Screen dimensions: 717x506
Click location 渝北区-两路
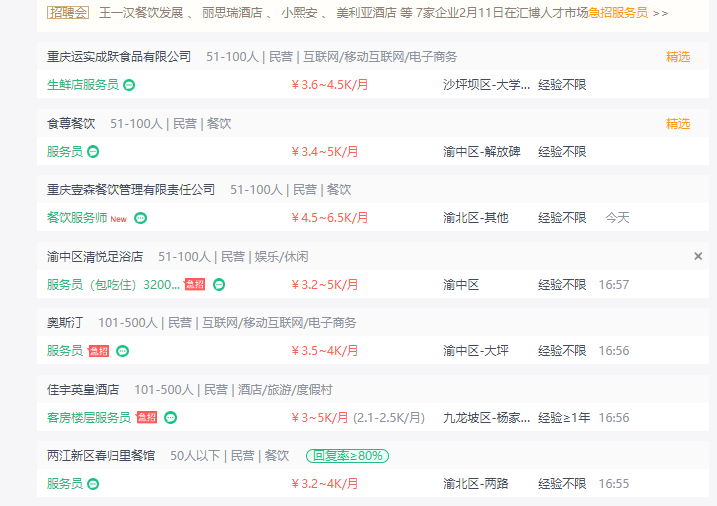[x=476, y=484]
